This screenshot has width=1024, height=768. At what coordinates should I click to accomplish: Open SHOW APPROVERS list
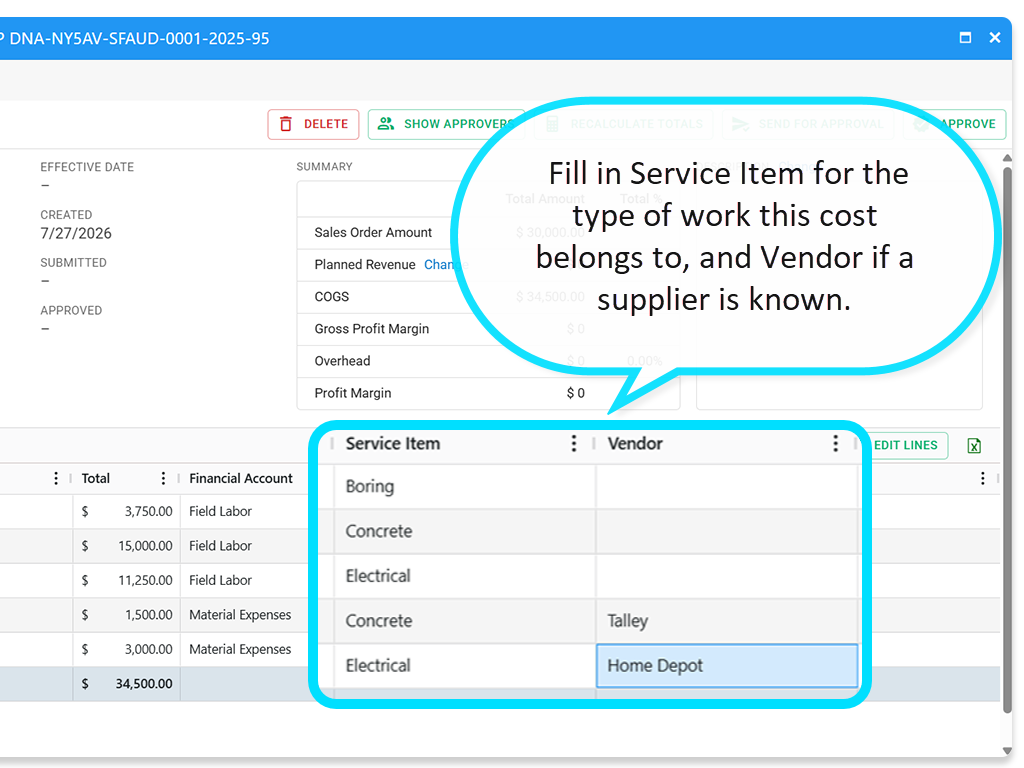point(446,124)
